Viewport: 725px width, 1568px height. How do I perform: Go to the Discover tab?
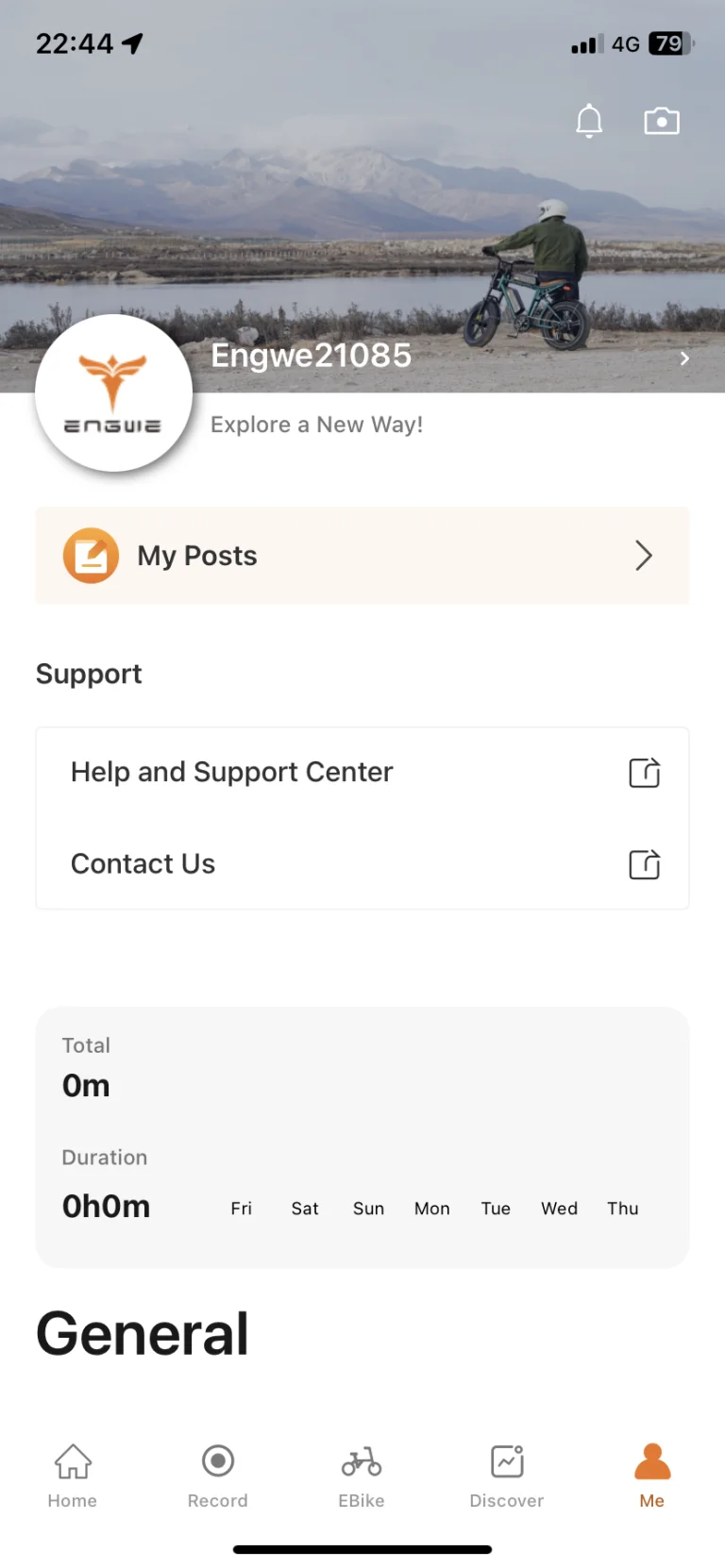click(507, 1475)
